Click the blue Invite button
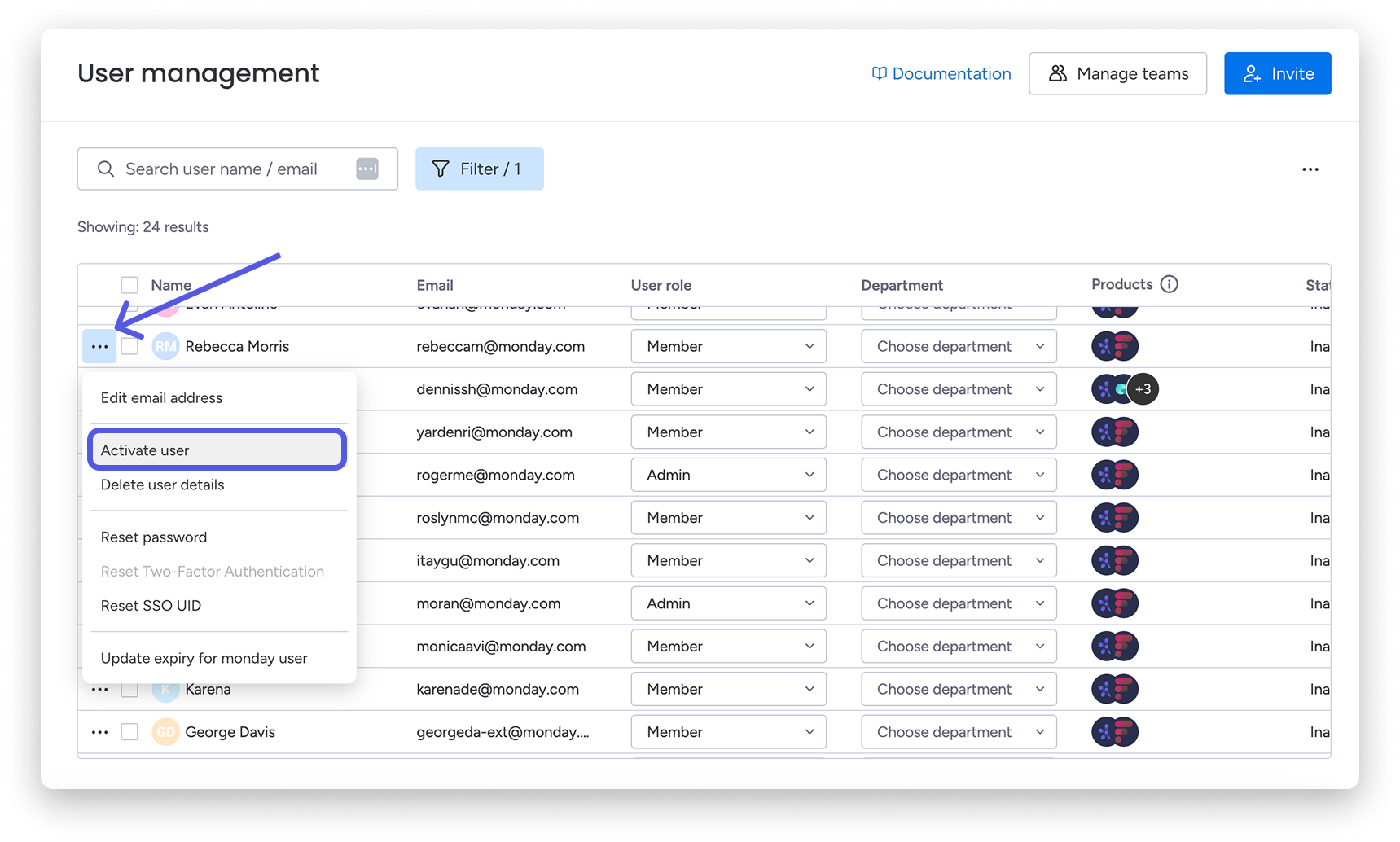 coord(1277,73)
